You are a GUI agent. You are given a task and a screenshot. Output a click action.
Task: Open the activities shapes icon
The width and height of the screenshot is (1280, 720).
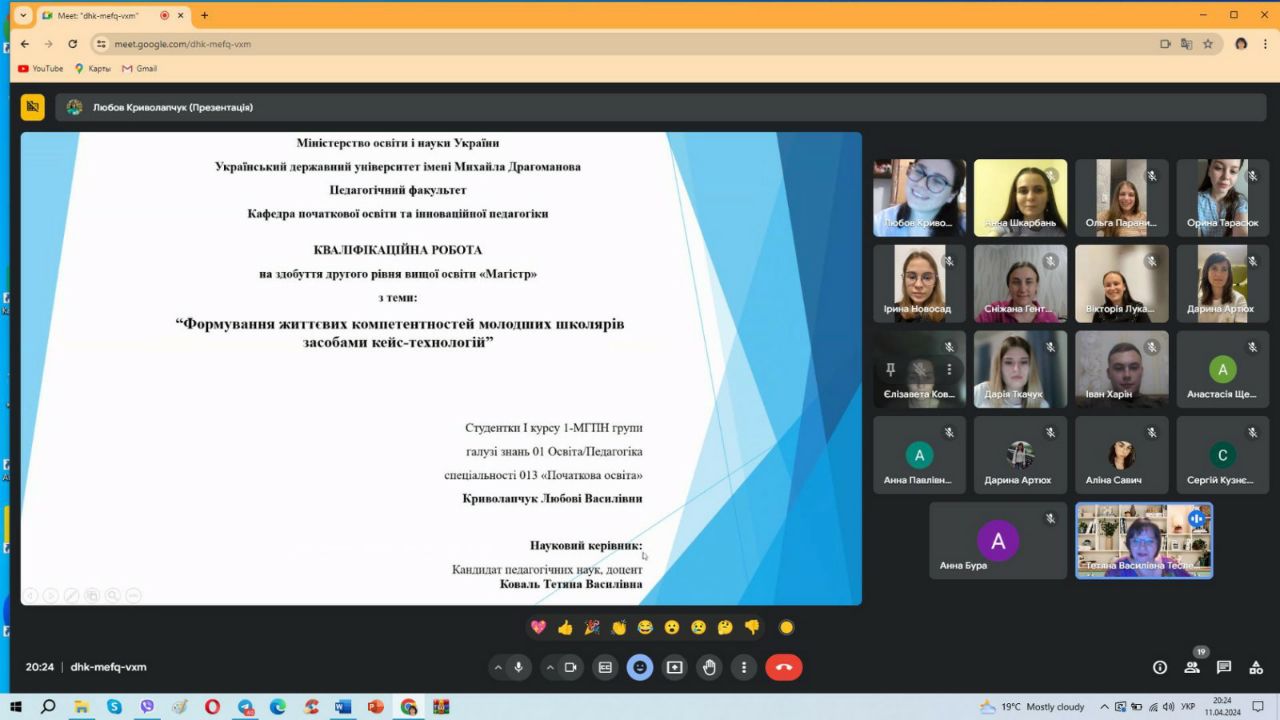click(1256, 667)
